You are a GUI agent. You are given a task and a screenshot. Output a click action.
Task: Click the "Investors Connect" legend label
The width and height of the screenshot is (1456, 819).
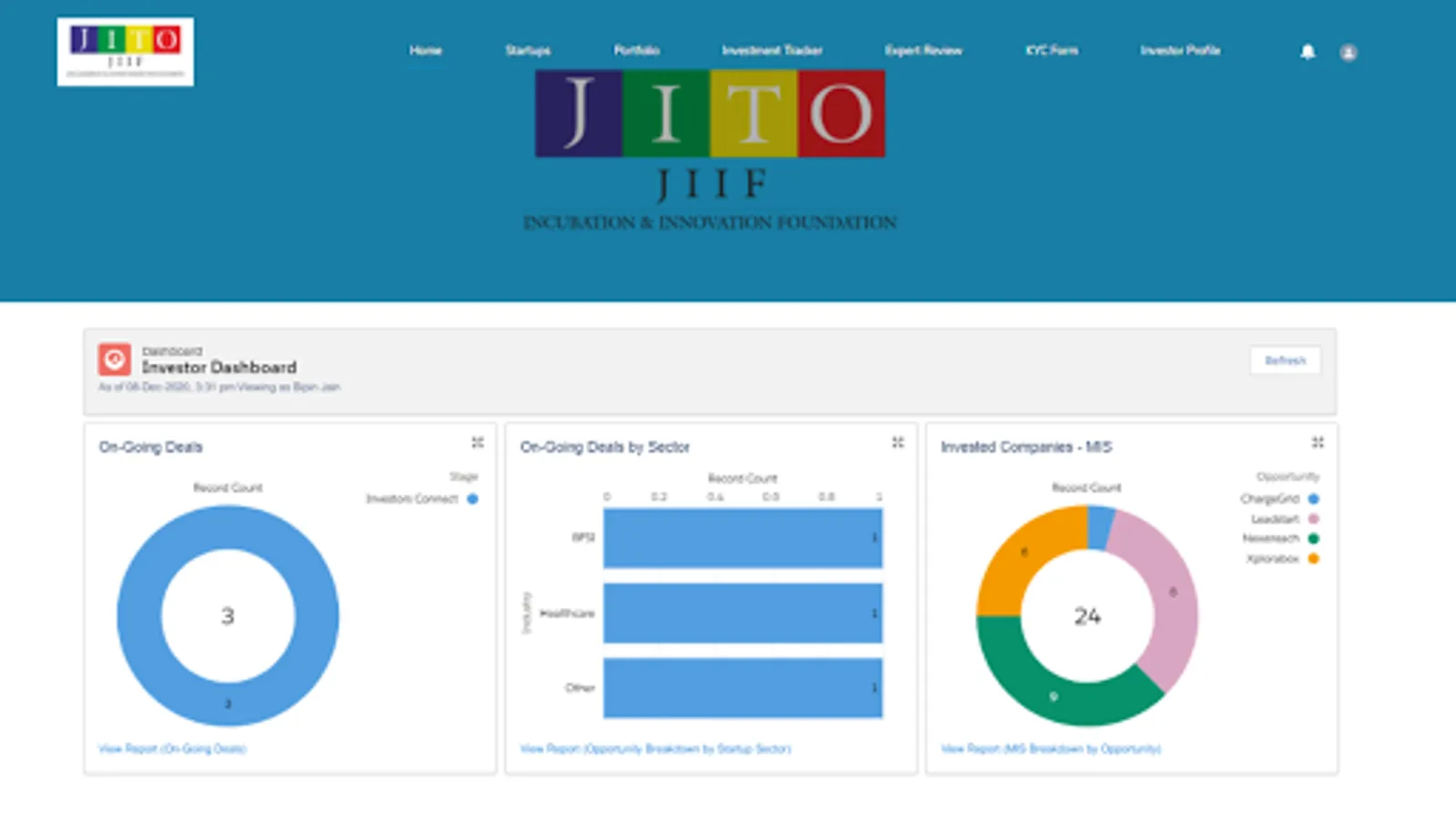click(x=412, y=499)
